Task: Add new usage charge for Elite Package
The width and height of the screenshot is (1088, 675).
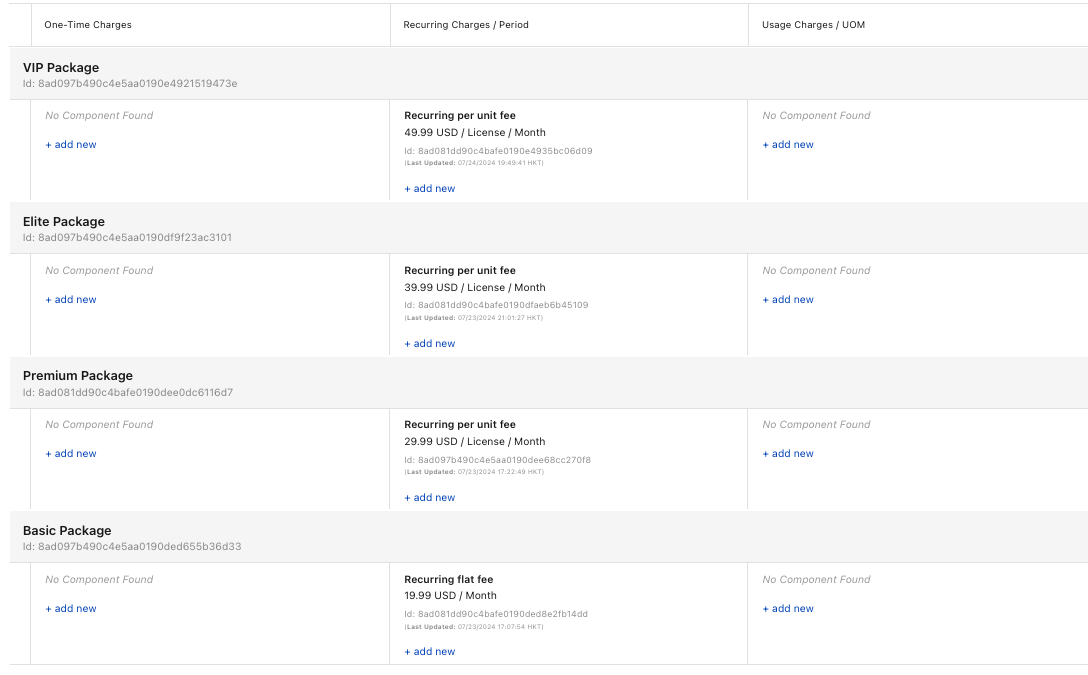Action: (787, 299)
